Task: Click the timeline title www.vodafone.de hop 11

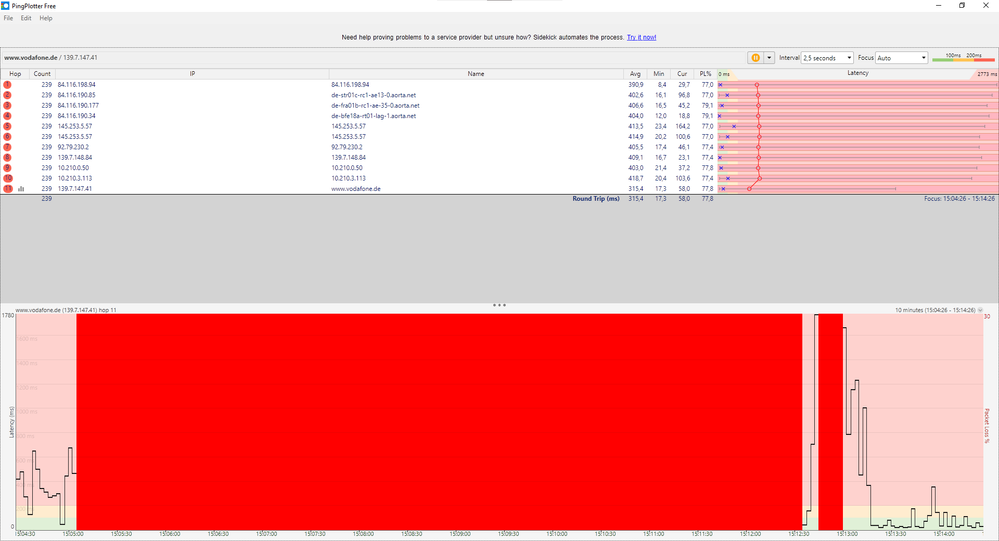Action: [x=66, y=310]
